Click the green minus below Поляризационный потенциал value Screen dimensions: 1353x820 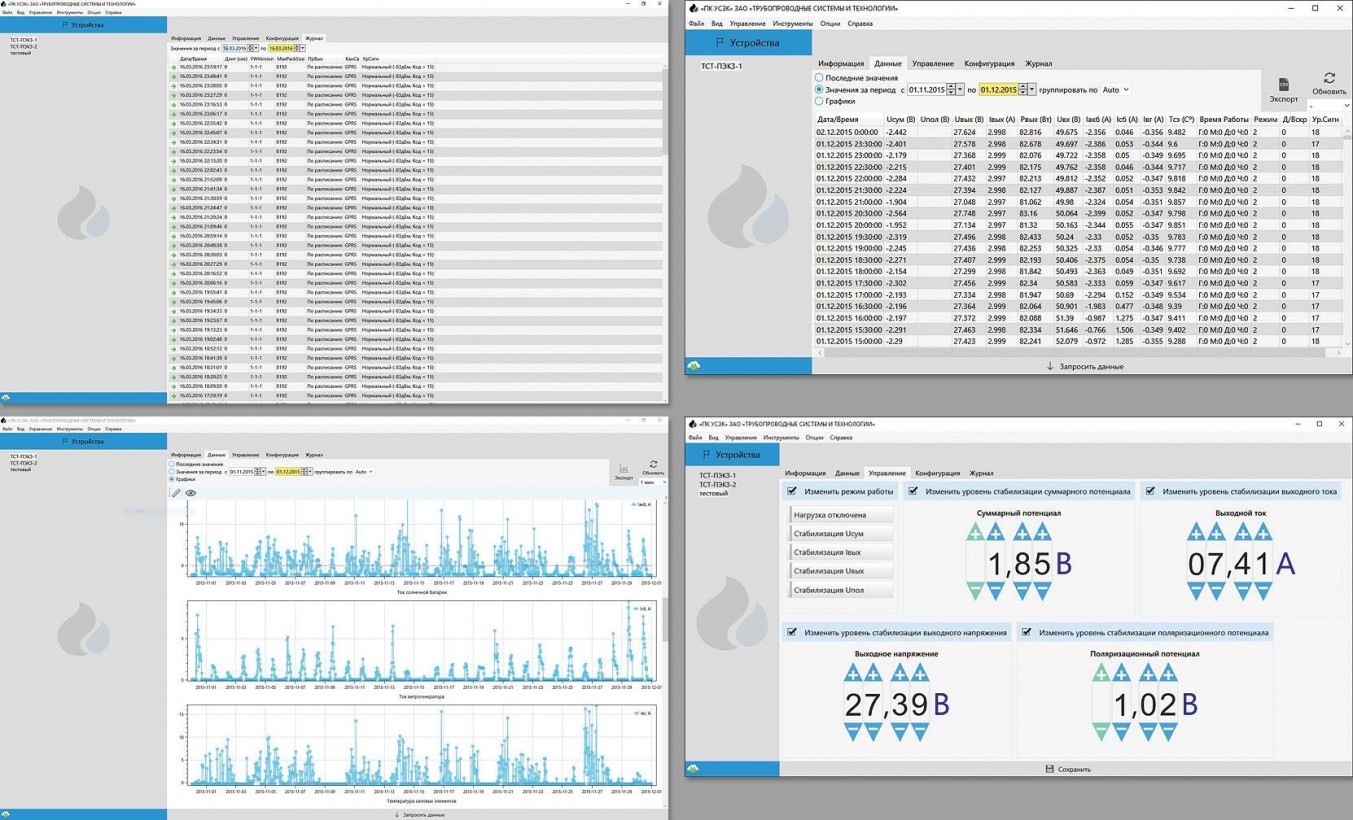coord(1101,732)
